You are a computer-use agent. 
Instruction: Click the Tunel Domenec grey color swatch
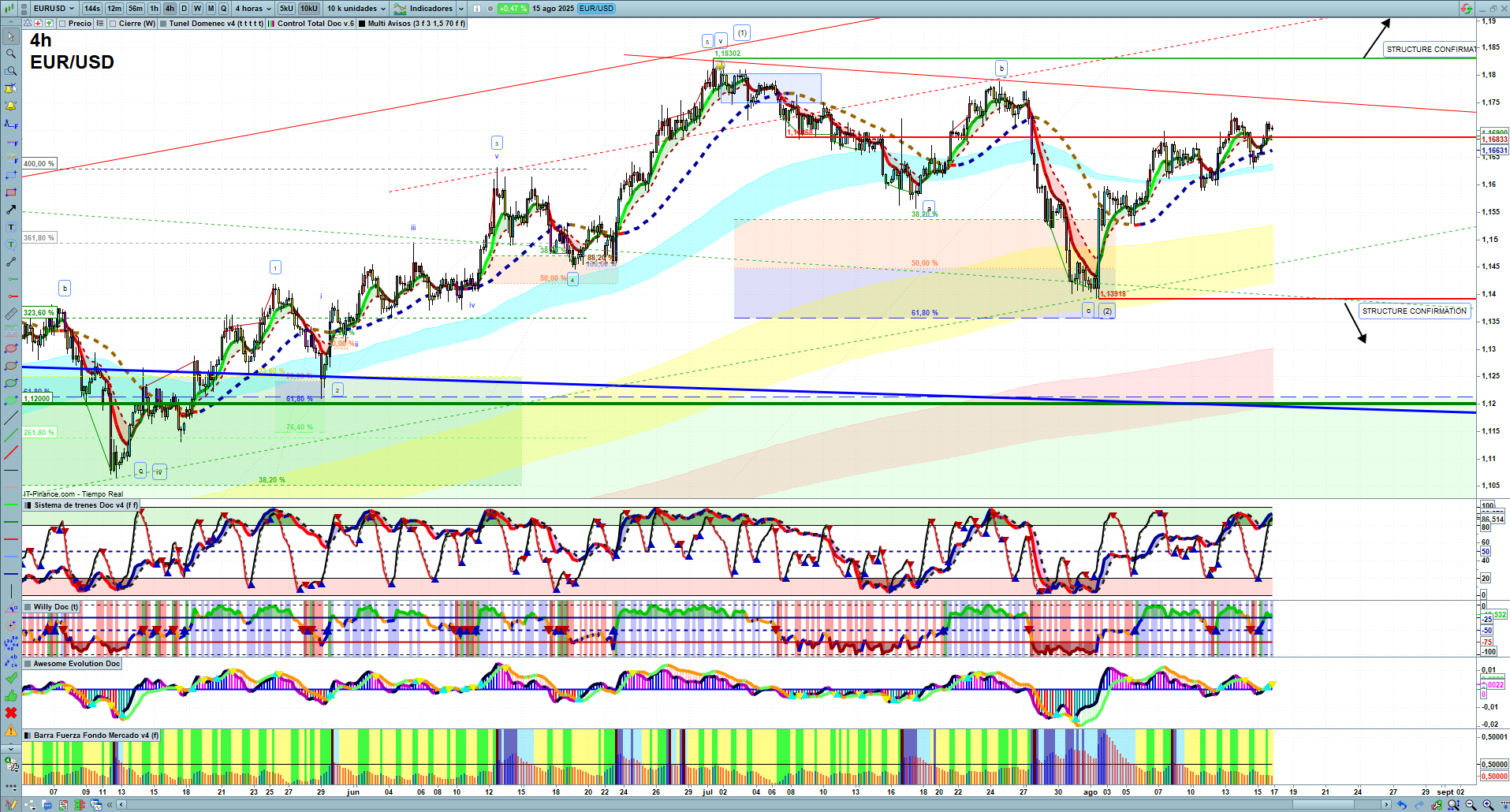163,24
